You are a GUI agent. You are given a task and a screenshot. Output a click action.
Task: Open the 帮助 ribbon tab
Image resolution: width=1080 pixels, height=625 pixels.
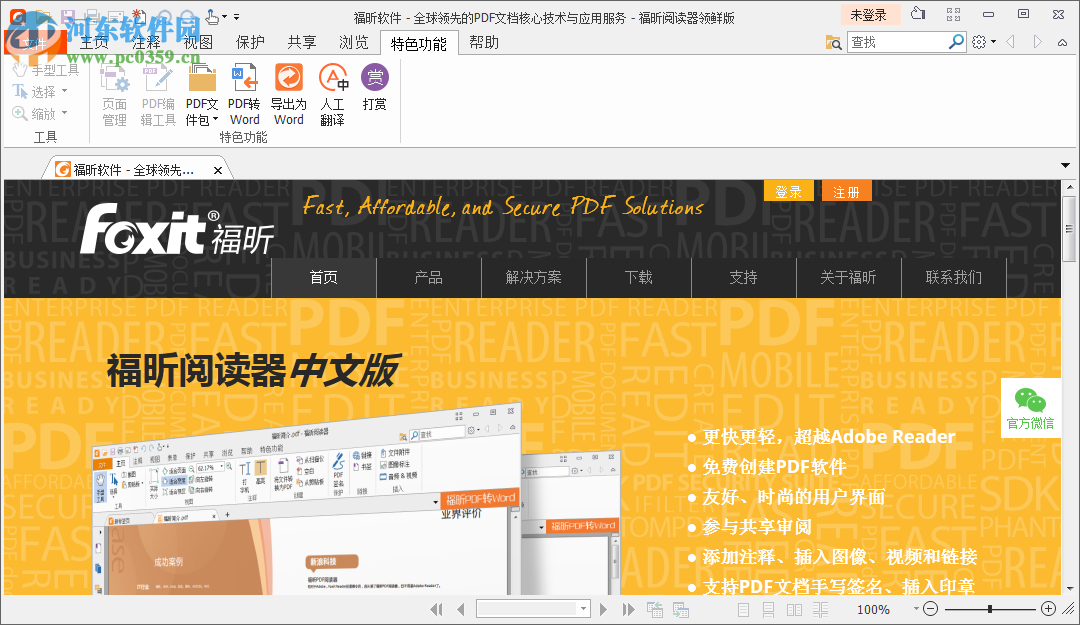tap(484, 43)
